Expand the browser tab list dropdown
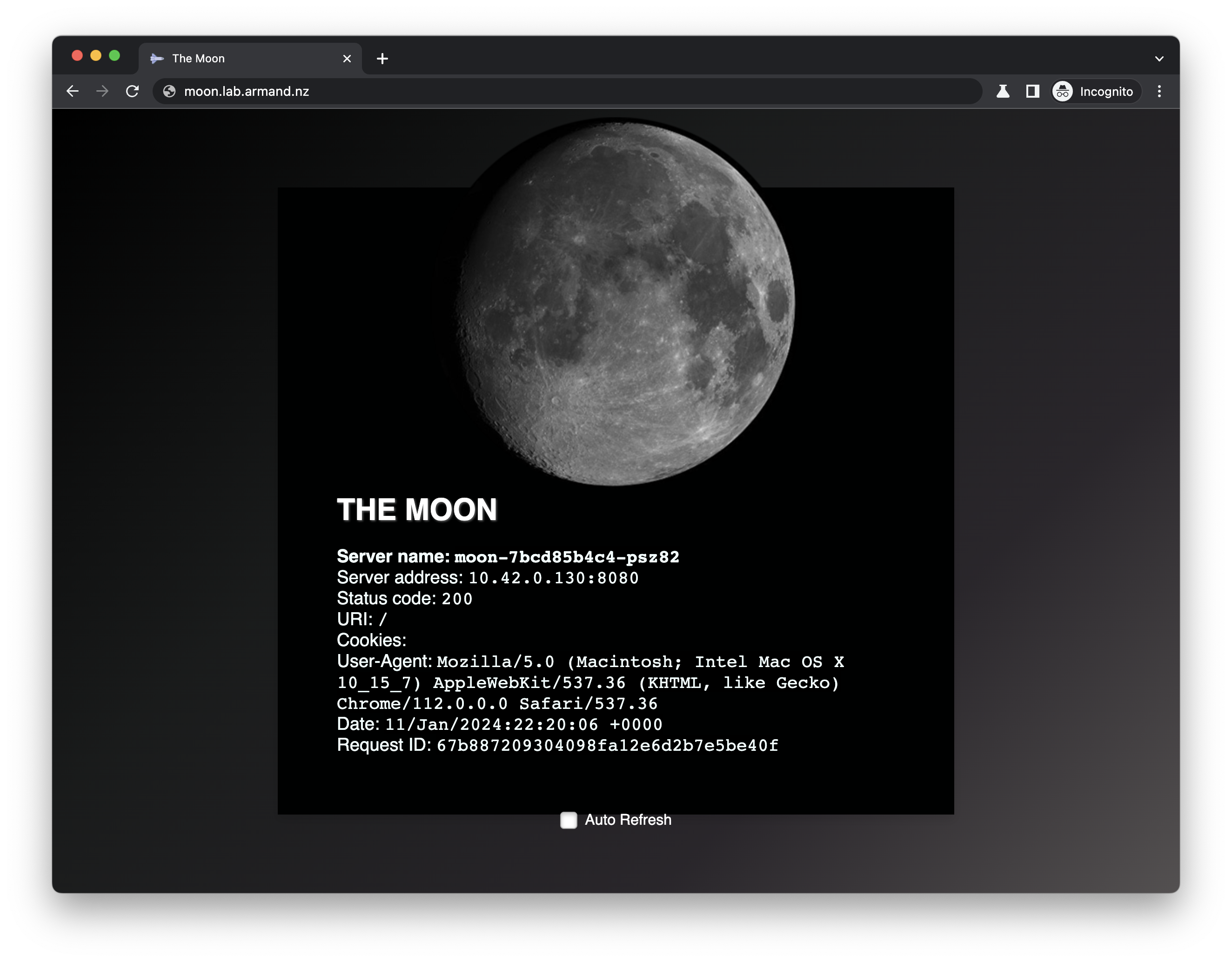 [1159, 58]
